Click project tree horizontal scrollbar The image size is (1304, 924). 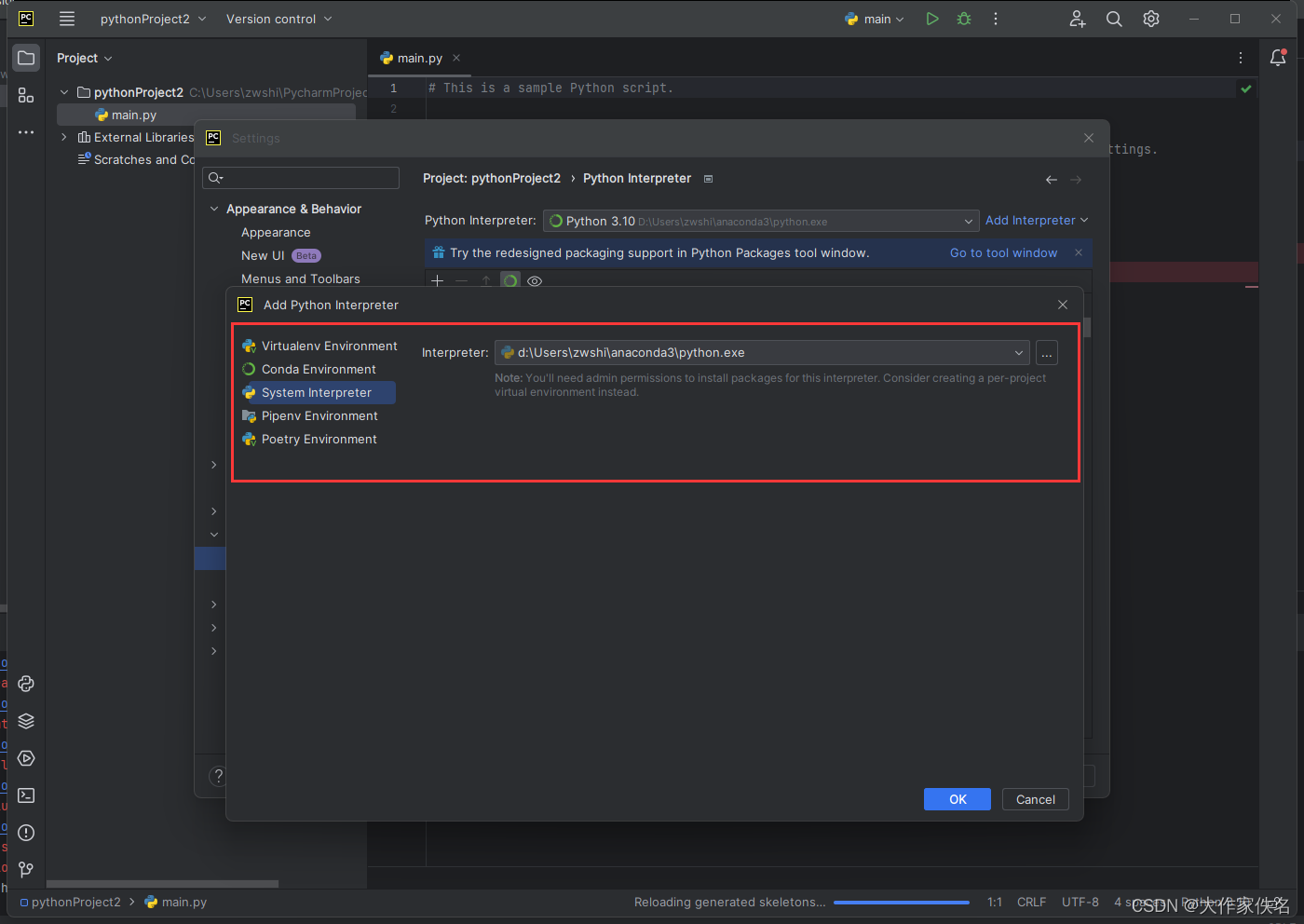pos(162,884)
